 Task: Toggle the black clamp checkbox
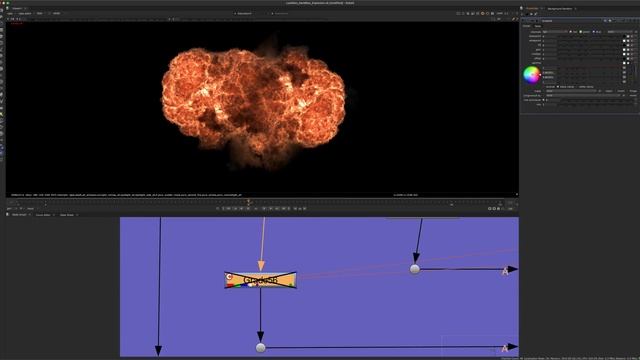[x=558, y=87]
